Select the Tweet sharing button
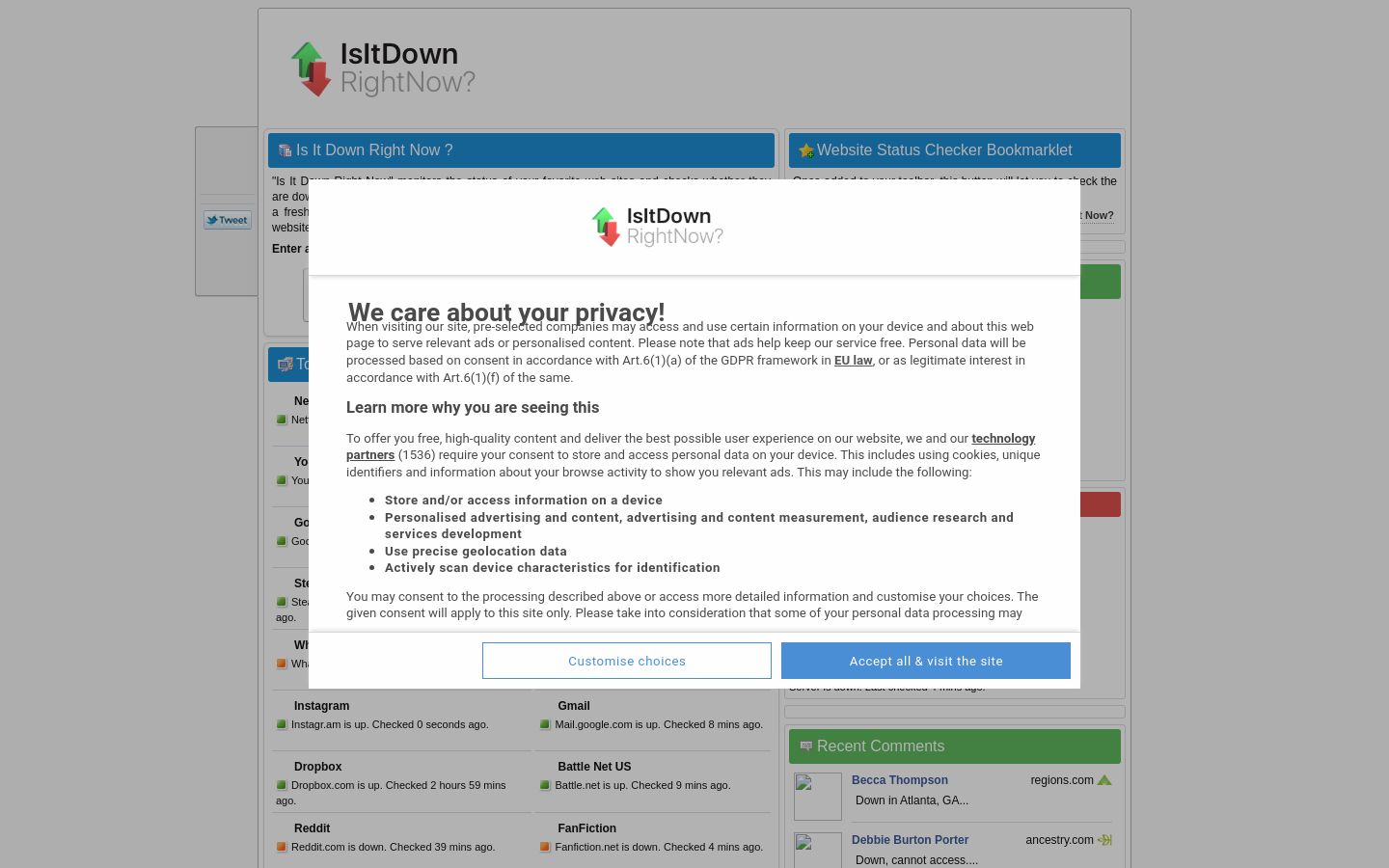The width and height of the screenshot is (1389, 868). point(228,220)
